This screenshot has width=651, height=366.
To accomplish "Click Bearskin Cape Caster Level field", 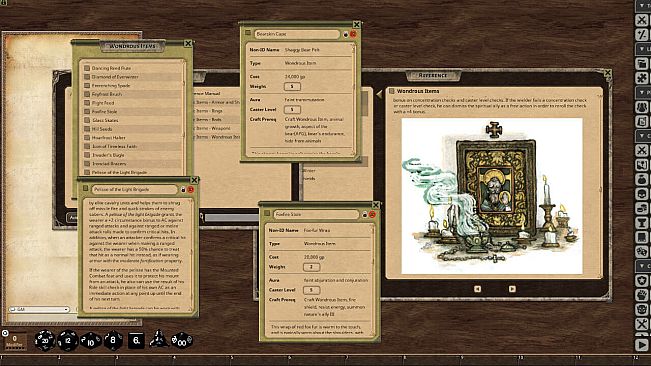I will pos(292,110).
